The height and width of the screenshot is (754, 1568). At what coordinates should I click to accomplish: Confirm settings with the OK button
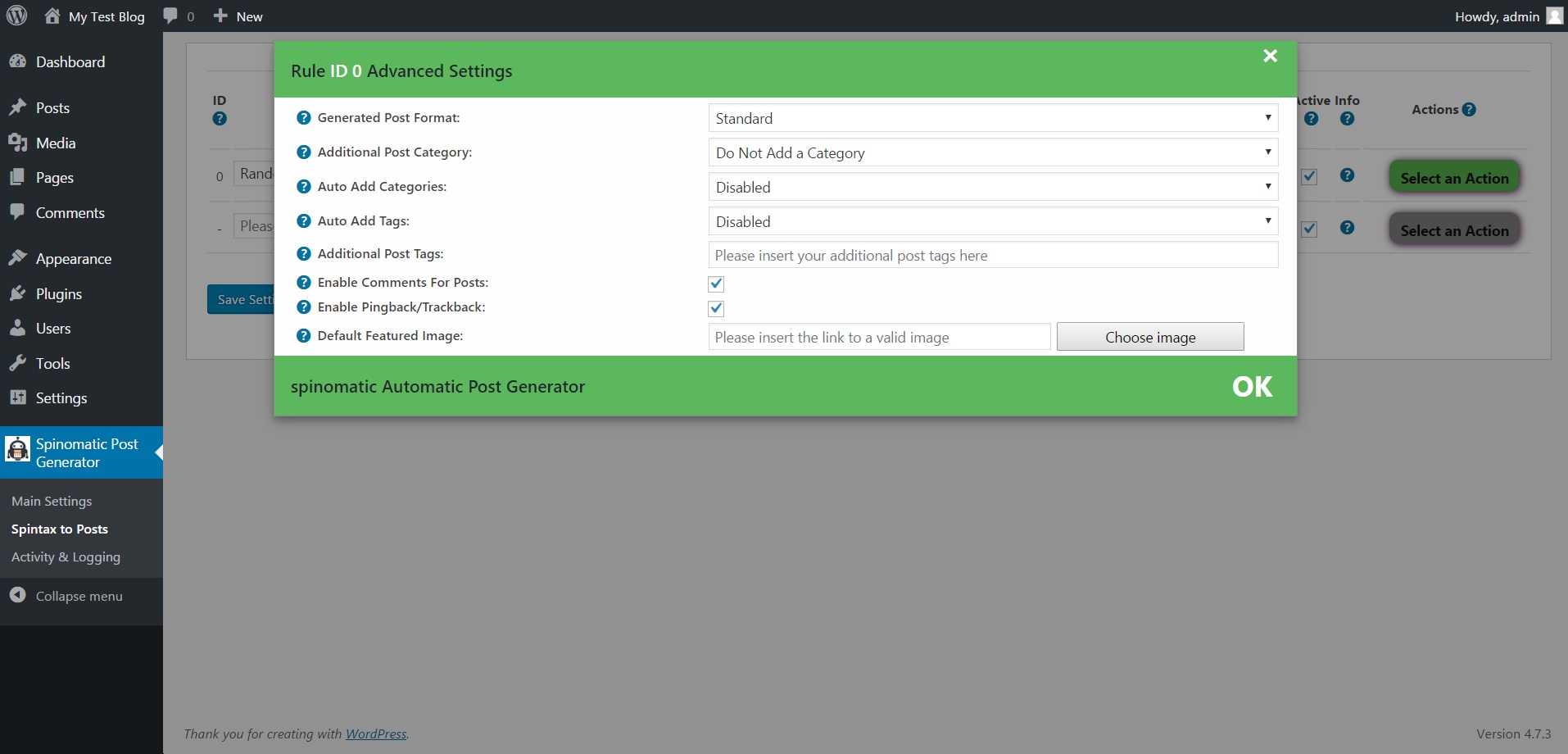coord(1251,386)
